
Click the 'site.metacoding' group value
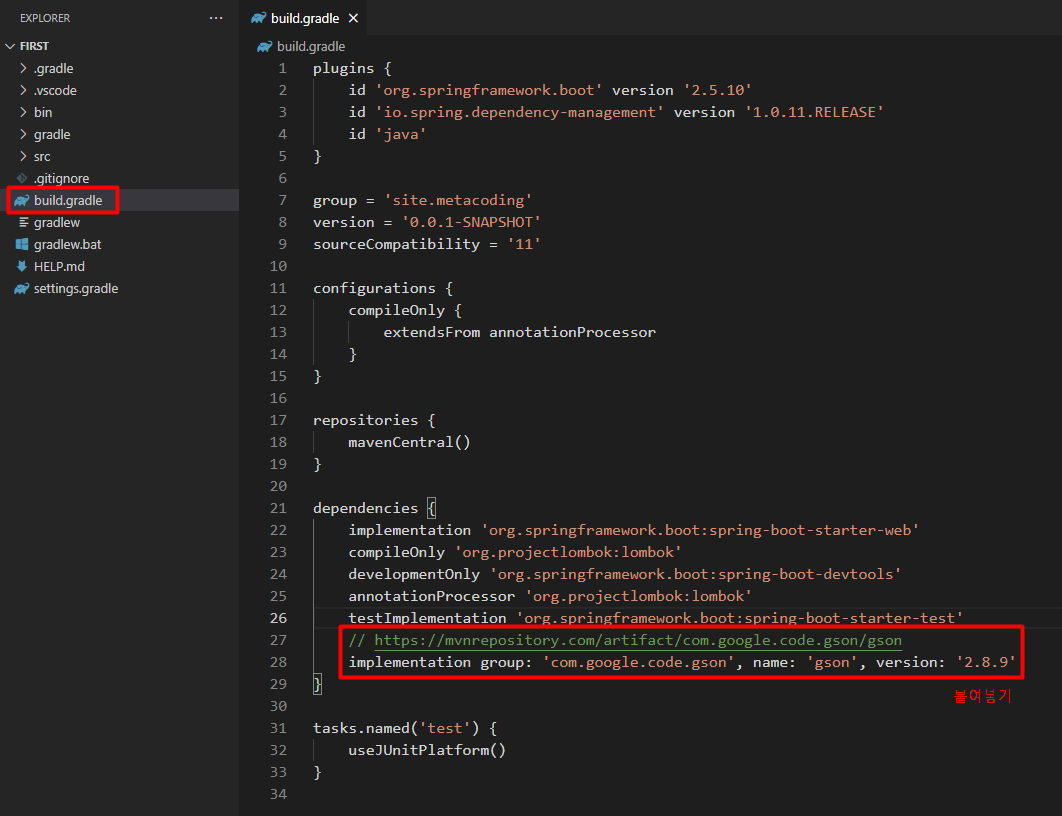(x=458, y=200)
